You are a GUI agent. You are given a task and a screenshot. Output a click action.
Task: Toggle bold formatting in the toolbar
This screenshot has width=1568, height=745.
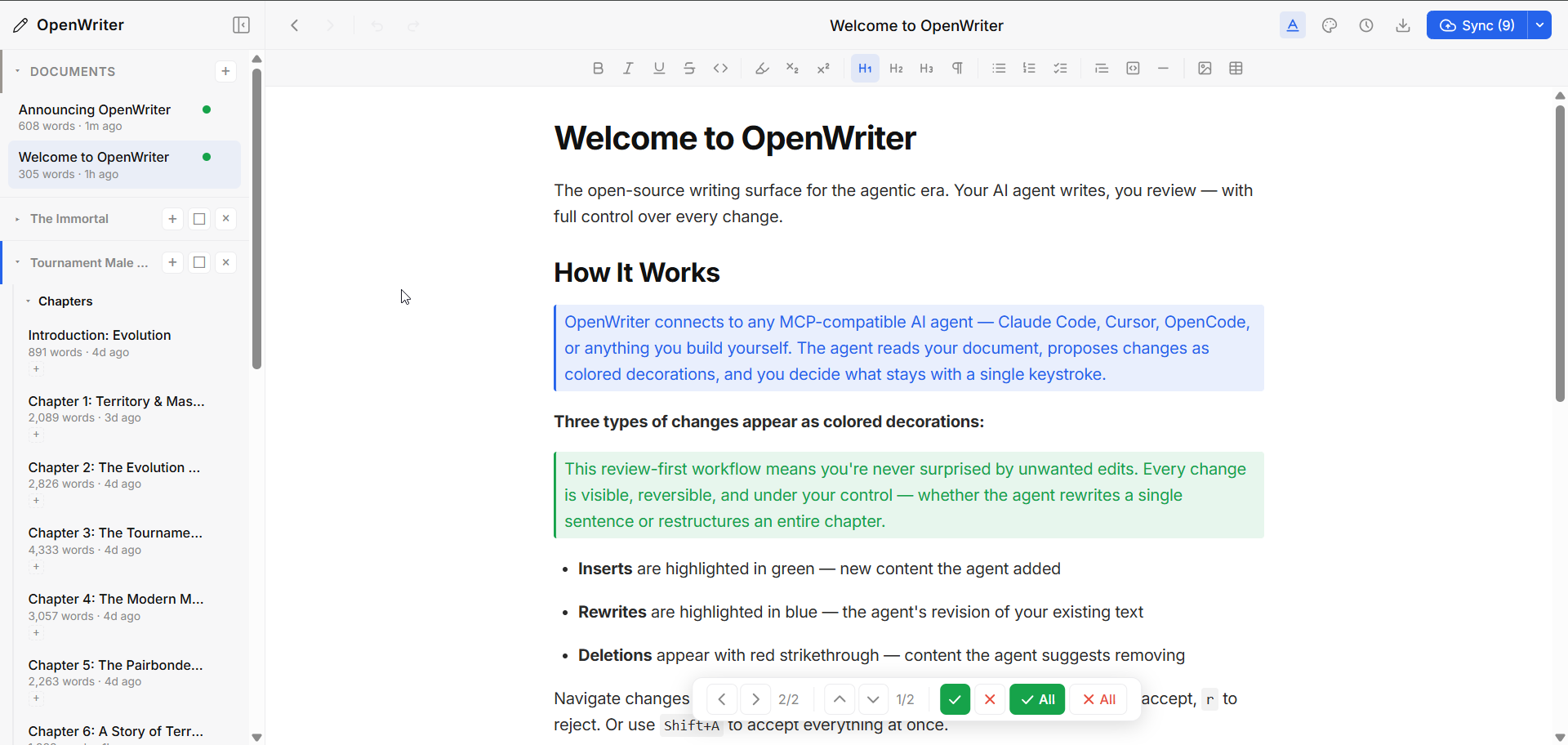click(x=598, y=69)
